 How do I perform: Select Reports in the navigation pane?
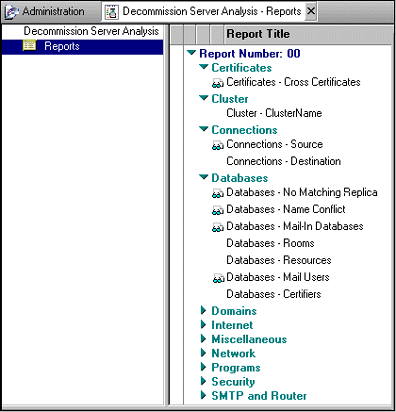coord(83,46)
